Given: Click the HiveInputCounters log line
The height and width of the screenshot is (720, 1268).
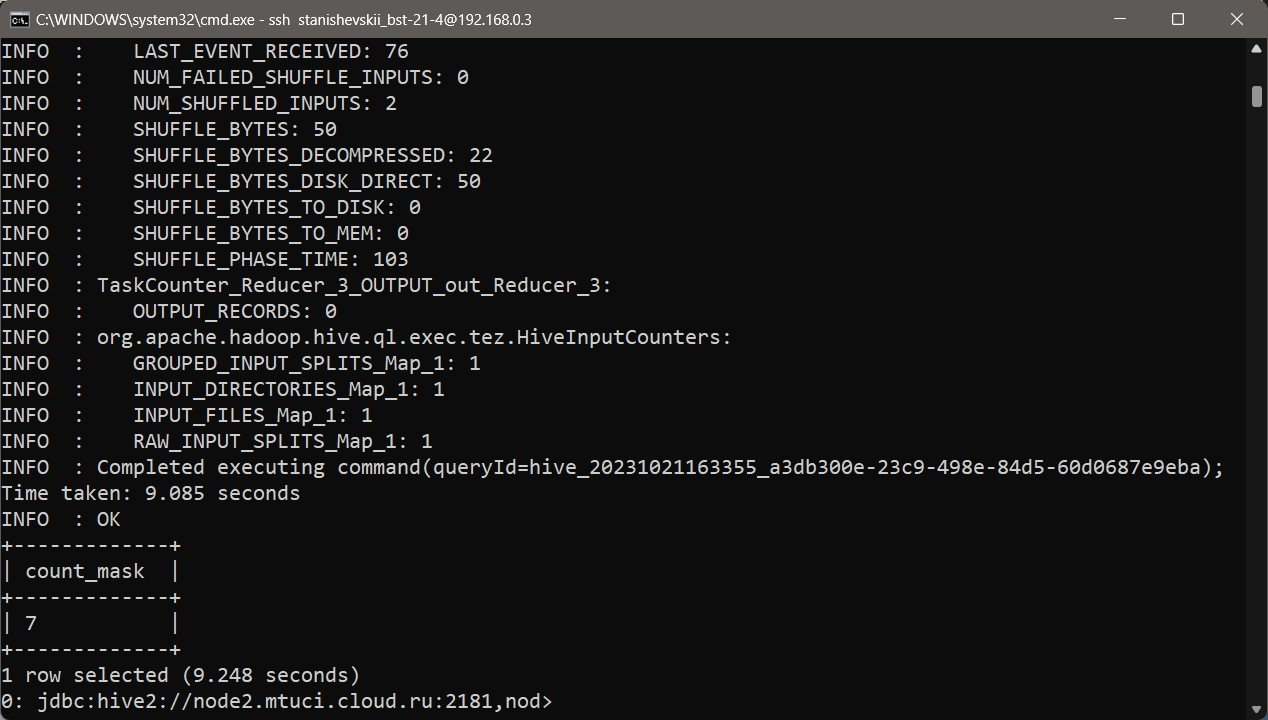Looking at the screenshot, I should [x=366, y=337].
